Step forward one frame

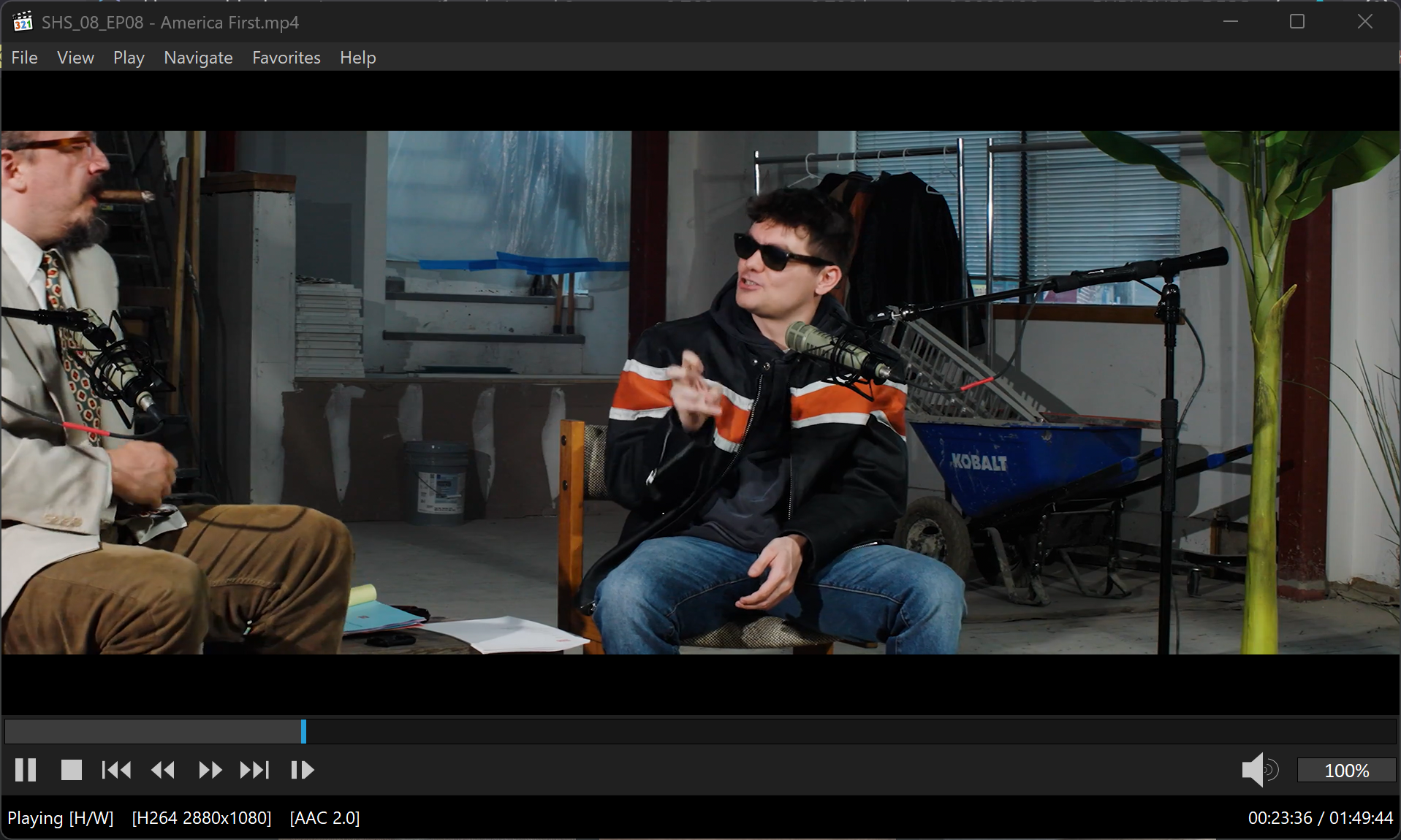point(302,770)
